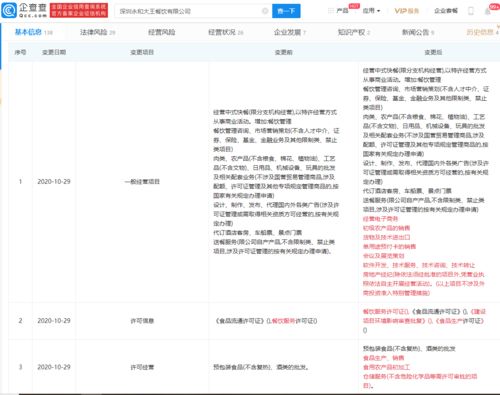Click sequence number 2 in the table
The height and width of the screenshot is (395, 500).
click(x=20, y=320)
